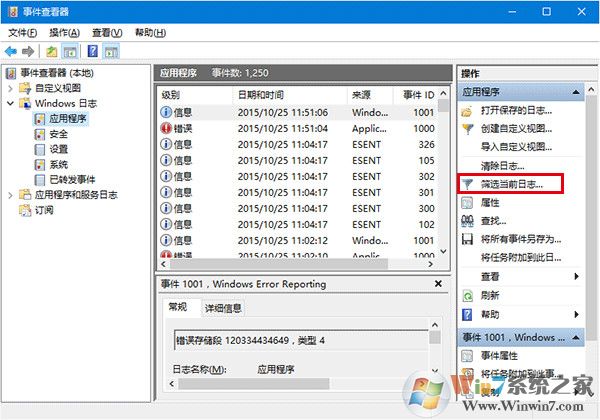
Task: Select 事件查看器 (本地) root node
Action: 57,73
